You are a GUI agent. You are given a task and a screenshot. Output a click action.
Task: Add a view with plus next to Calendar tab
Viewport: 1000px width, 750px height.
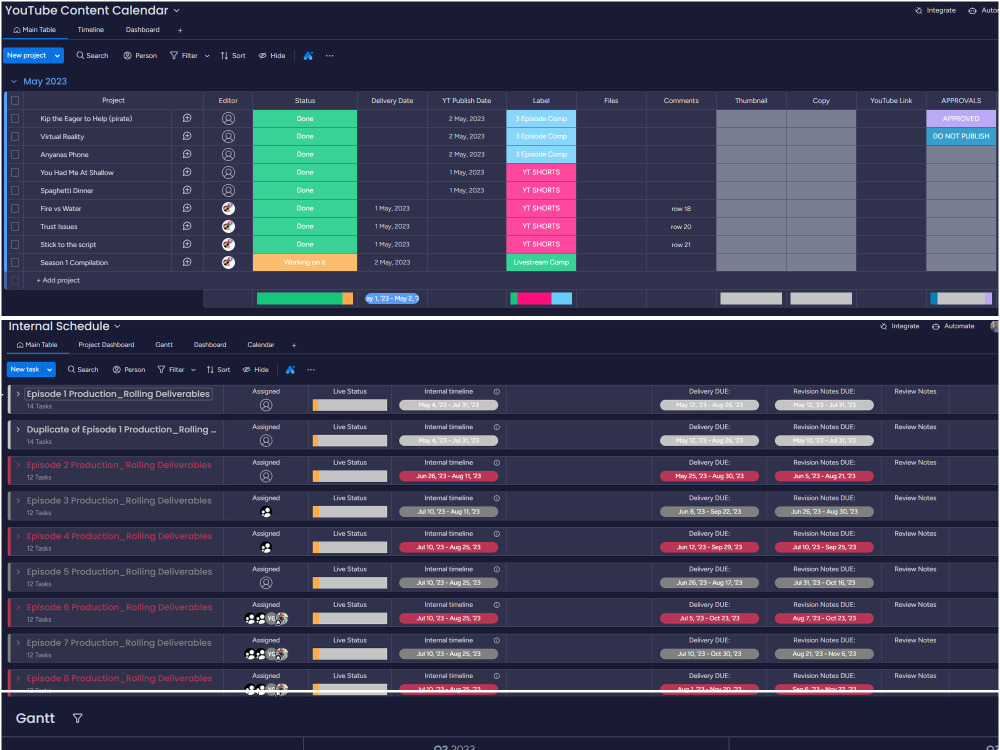[294, 345]
